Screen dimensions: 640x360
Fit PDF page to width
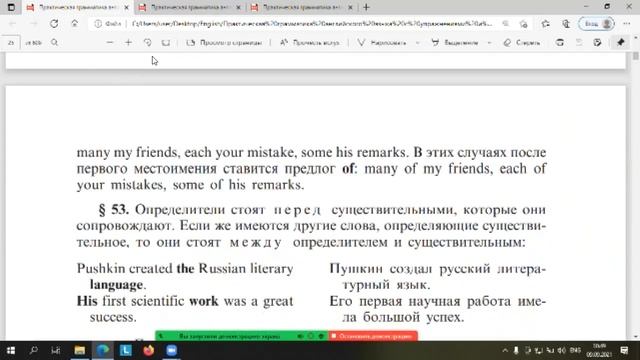[x=166, y=42]
